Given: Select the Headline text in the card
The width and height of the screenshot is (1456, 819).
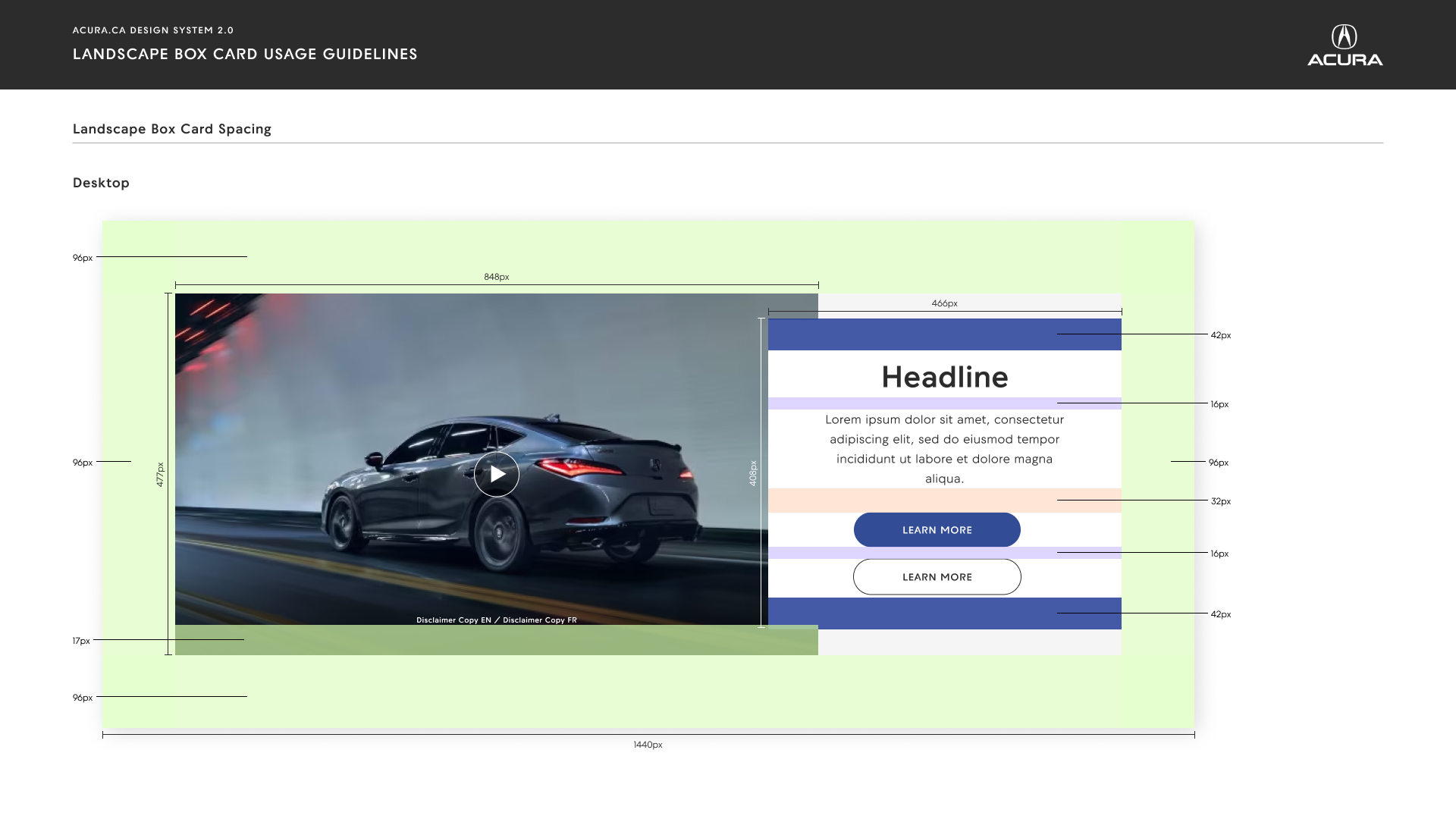Looking at the screenshot, I should coord(945,377).
